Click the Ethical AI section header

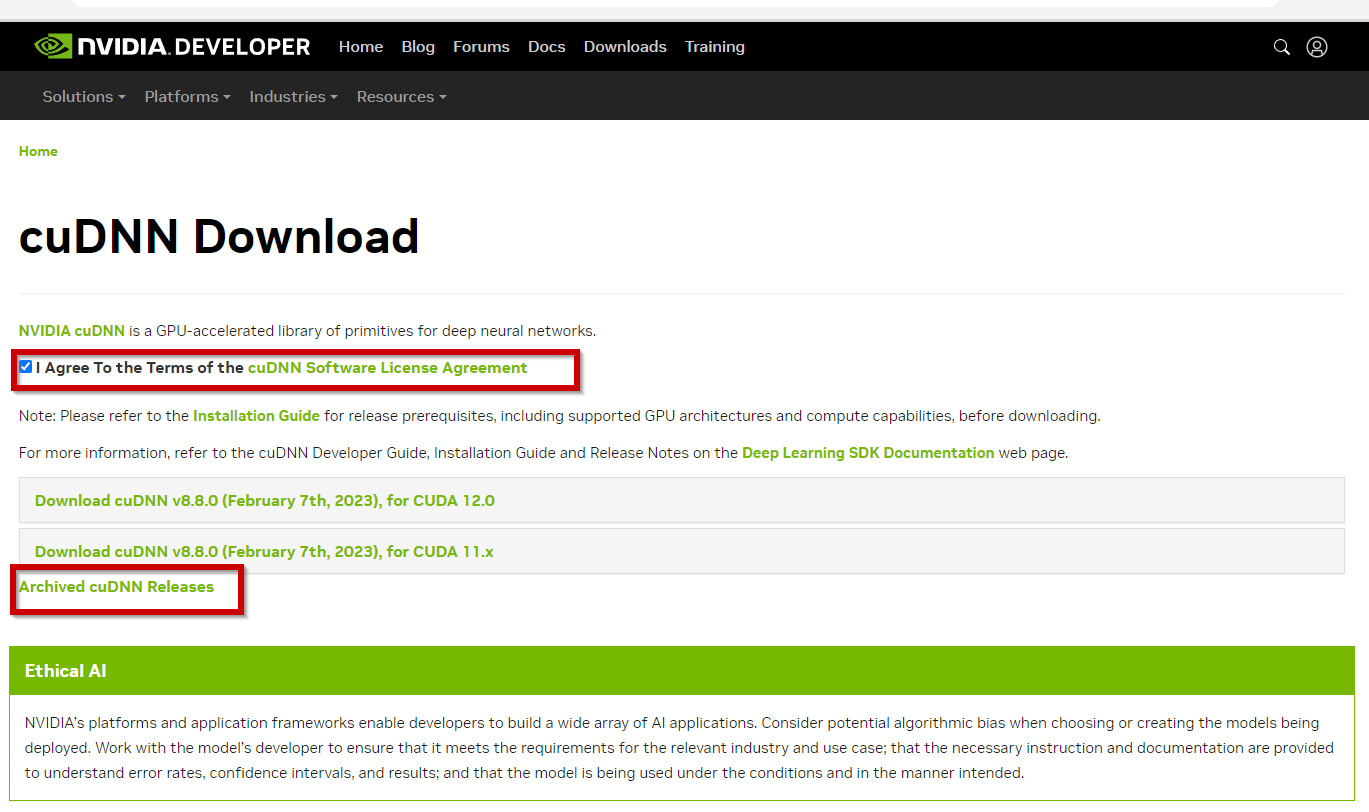682,671
